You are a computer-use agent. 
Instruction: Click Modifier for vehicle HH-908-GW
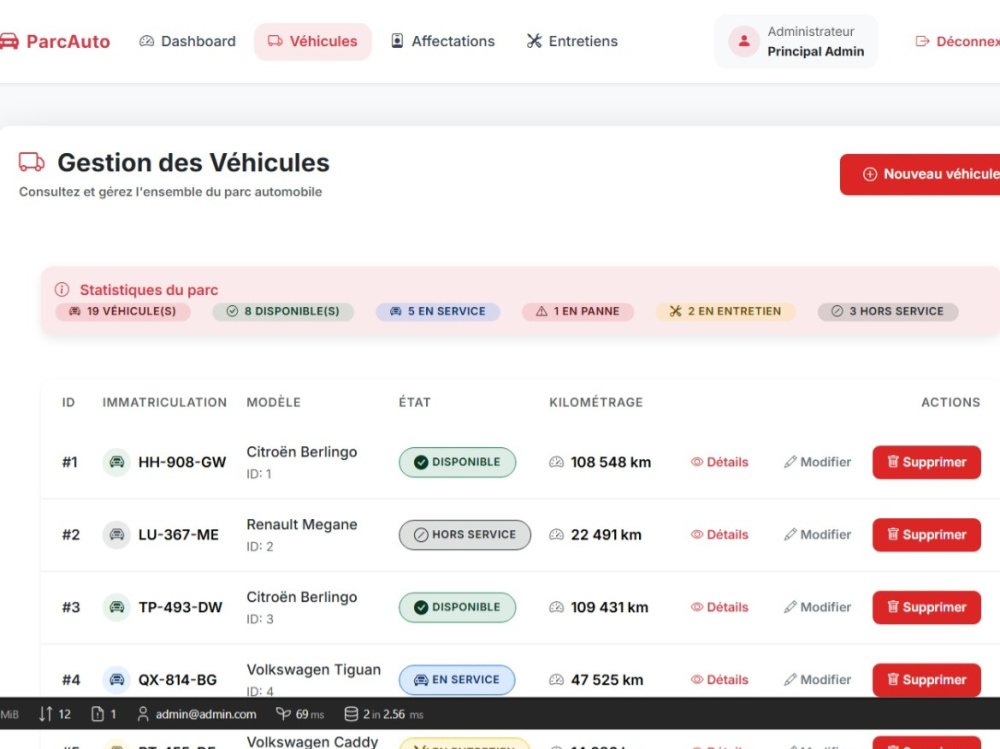pos(818,462)
